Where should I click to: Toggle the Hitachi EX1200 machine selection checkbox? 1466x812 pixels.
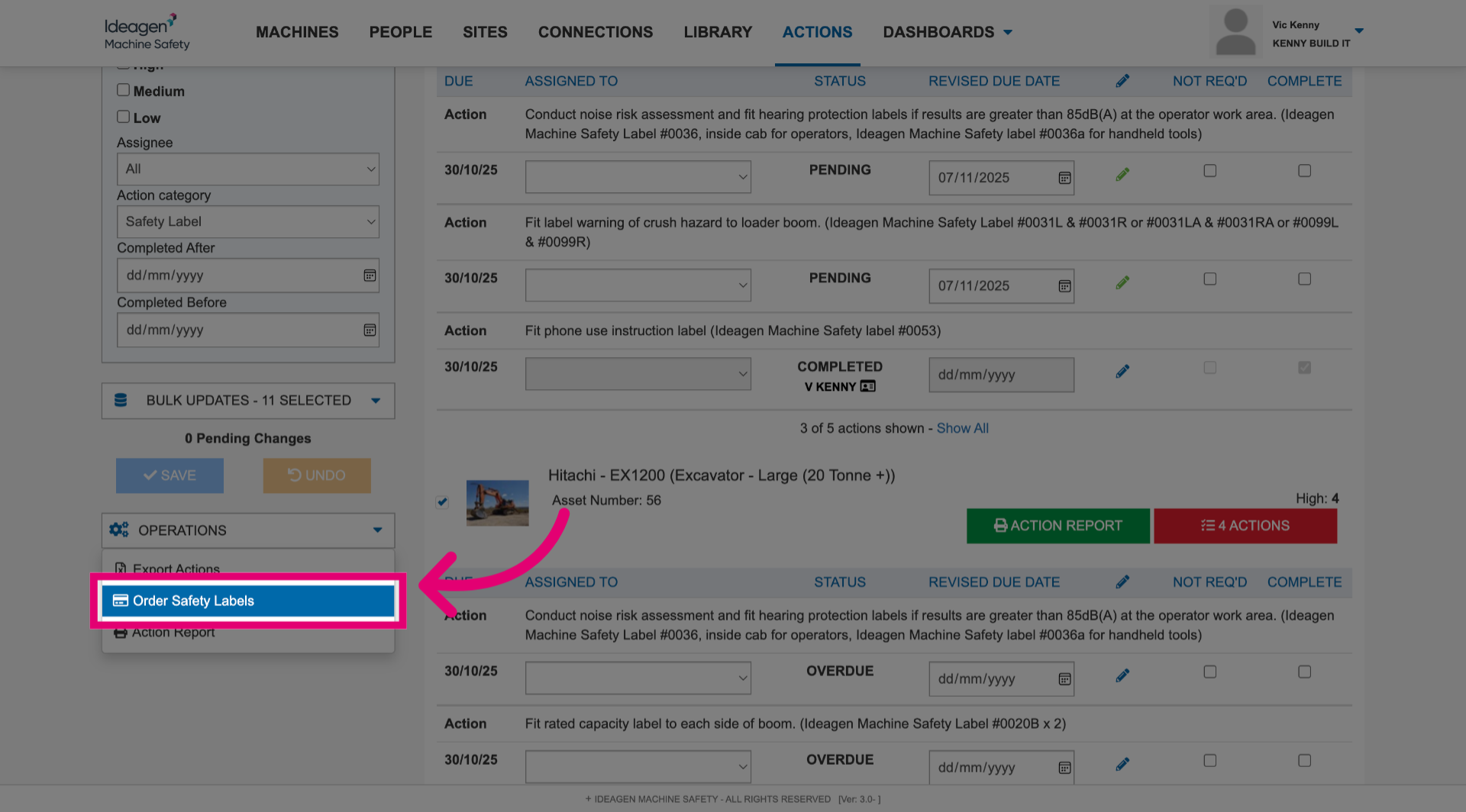click(x=443, y=501)
